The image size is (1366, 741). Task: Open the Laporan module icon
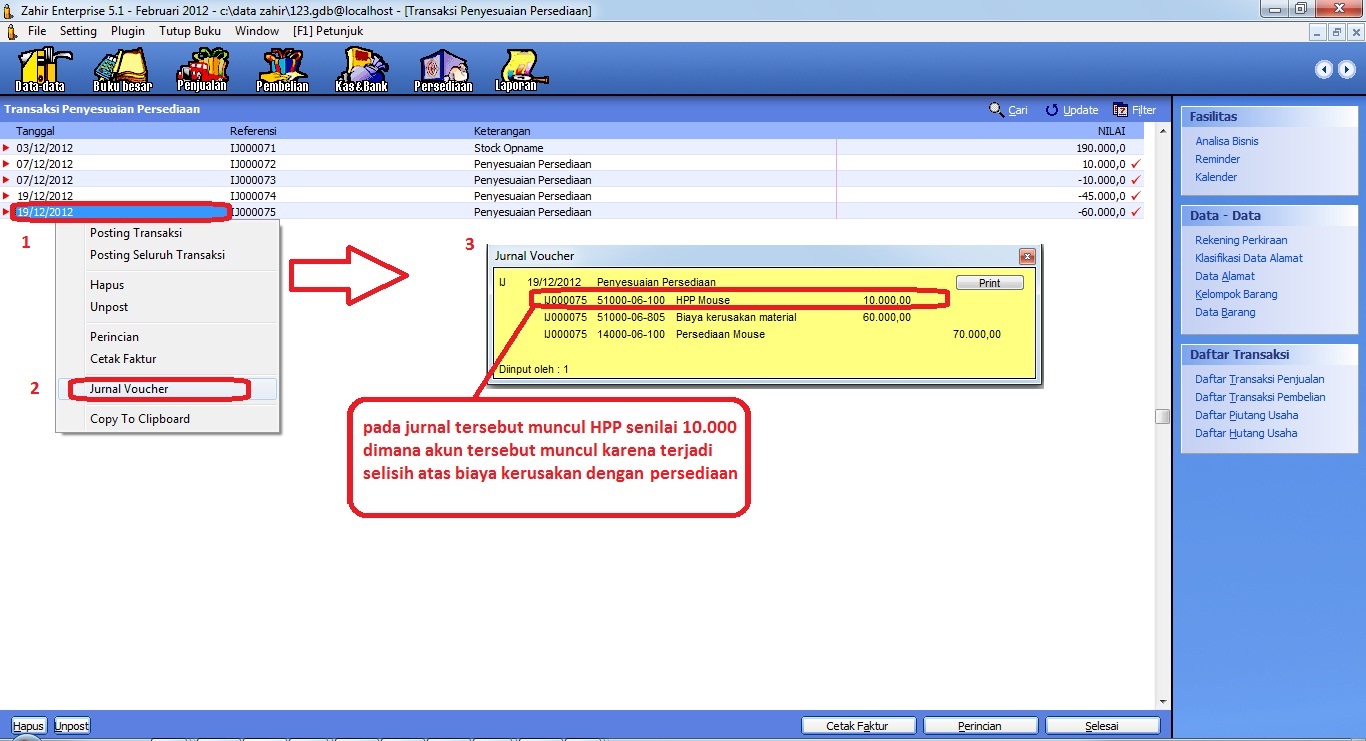[516, 69]
